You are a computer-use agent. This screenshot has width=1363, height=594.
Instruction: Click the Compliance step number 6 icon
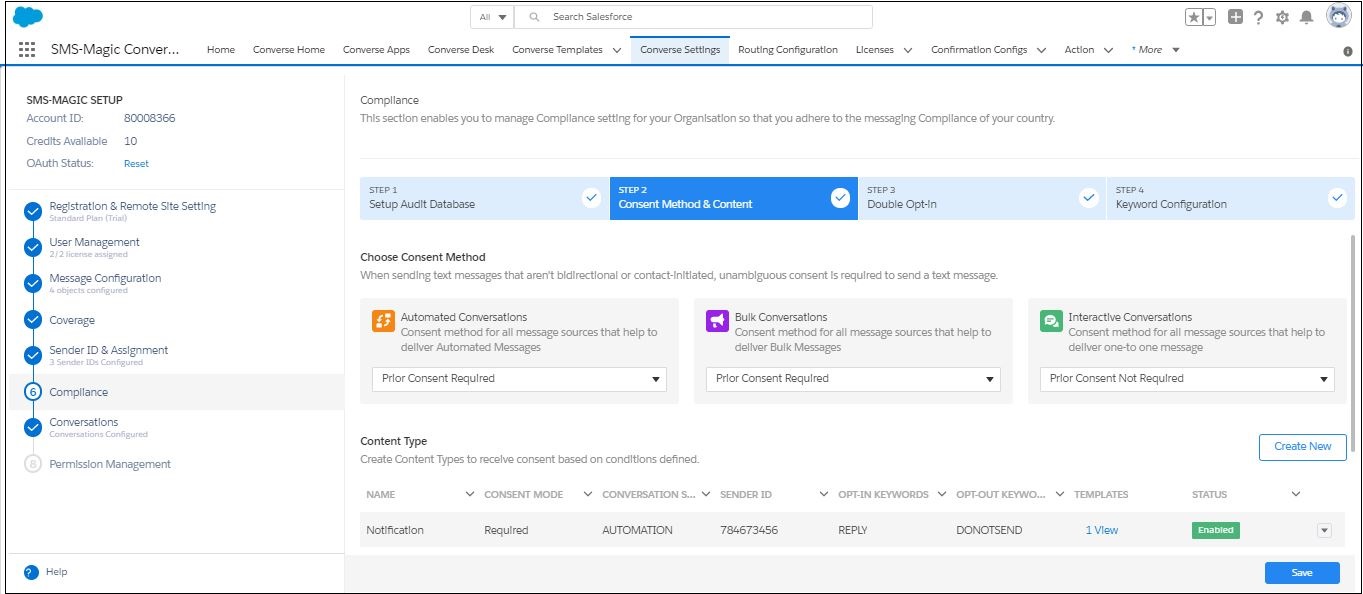(33, 392)
